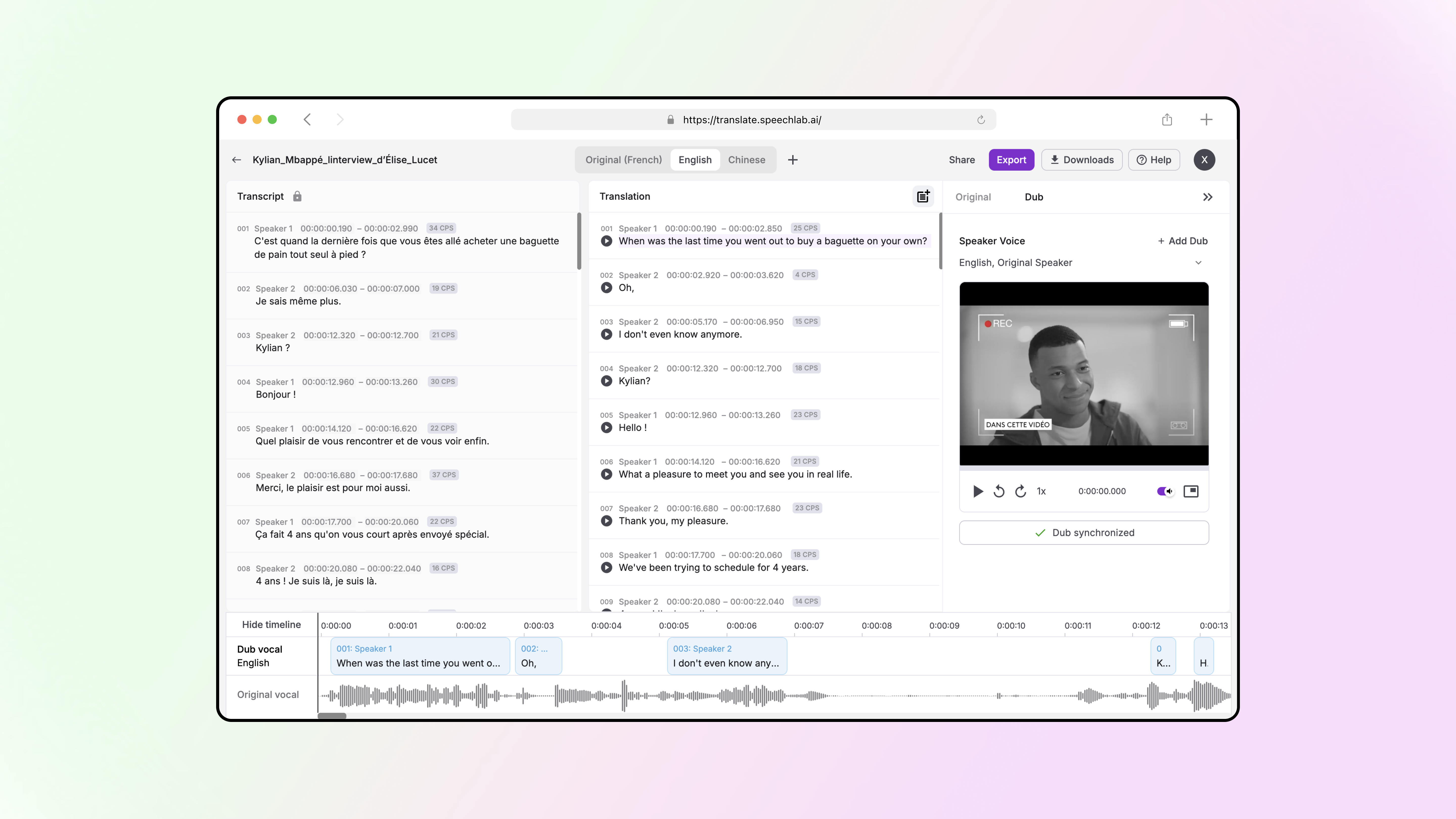Select the Original video tab
The image size is (1456, 819).
[x=973, y=197]
